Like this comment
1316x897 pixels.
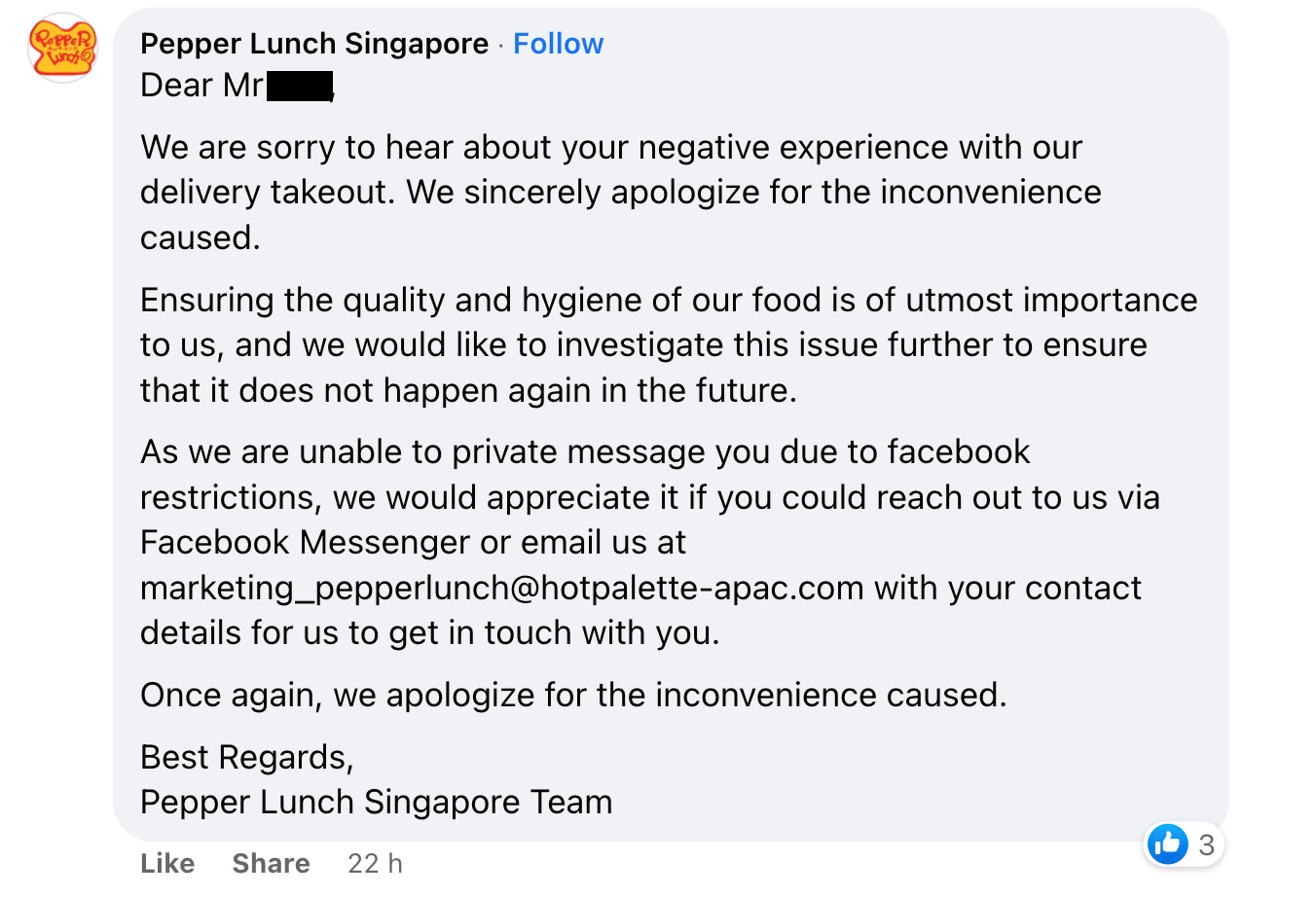(167, 863)
